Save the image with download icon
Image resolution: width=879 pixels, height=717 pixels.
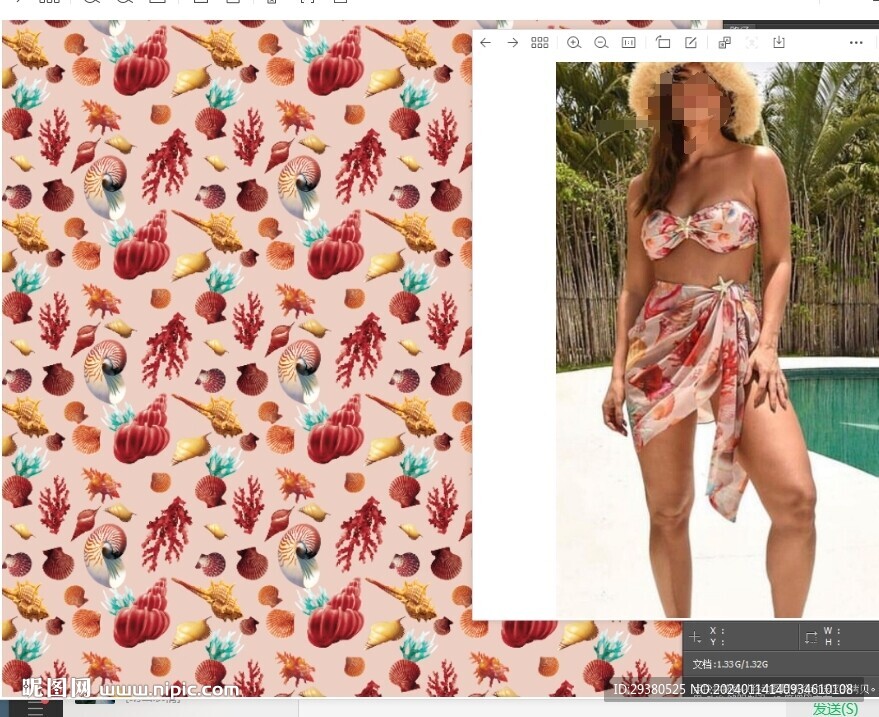[x=779, y=43]
